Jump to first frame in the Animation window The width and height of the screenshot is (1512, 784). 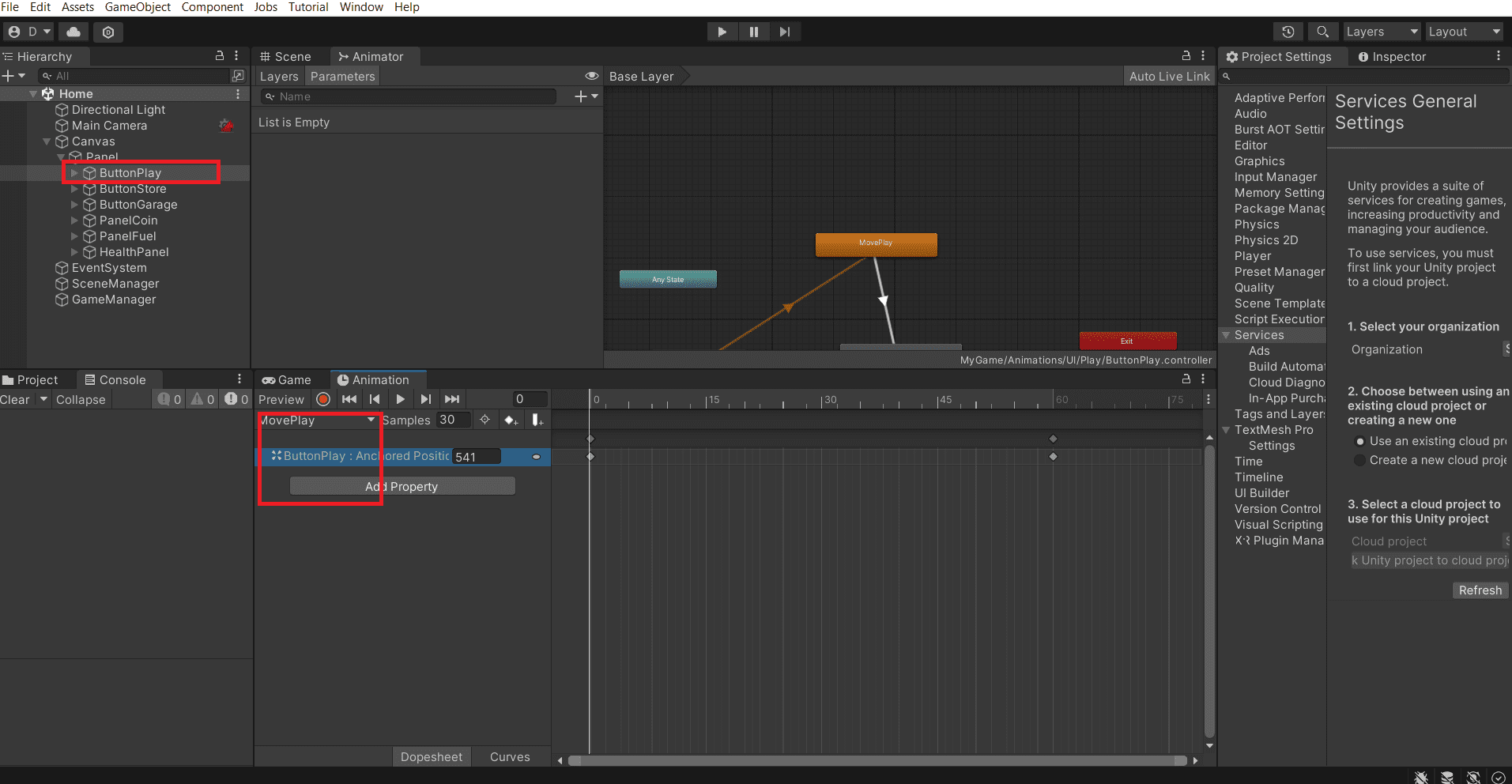[x=349, y=399]
